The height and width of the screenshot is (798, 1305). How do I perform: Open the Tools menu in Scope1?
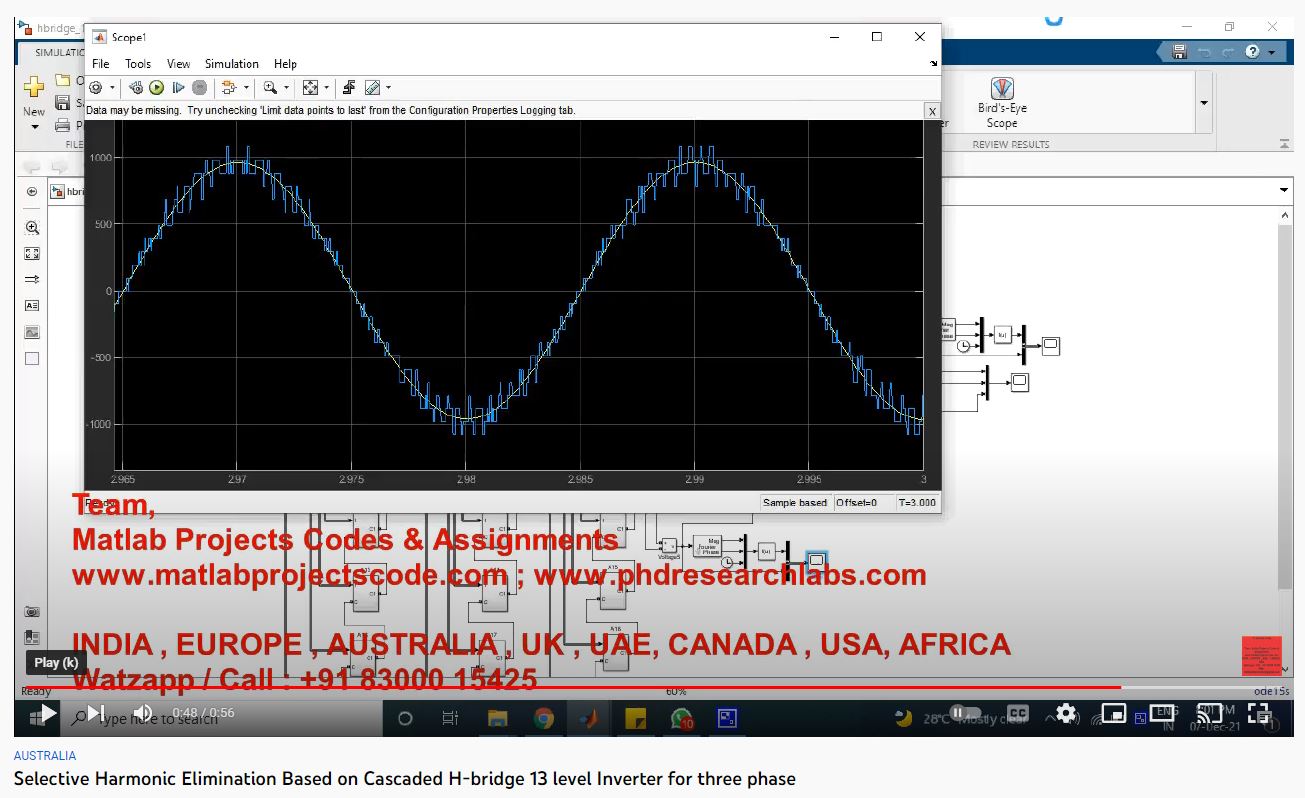[x=138, y=64]
